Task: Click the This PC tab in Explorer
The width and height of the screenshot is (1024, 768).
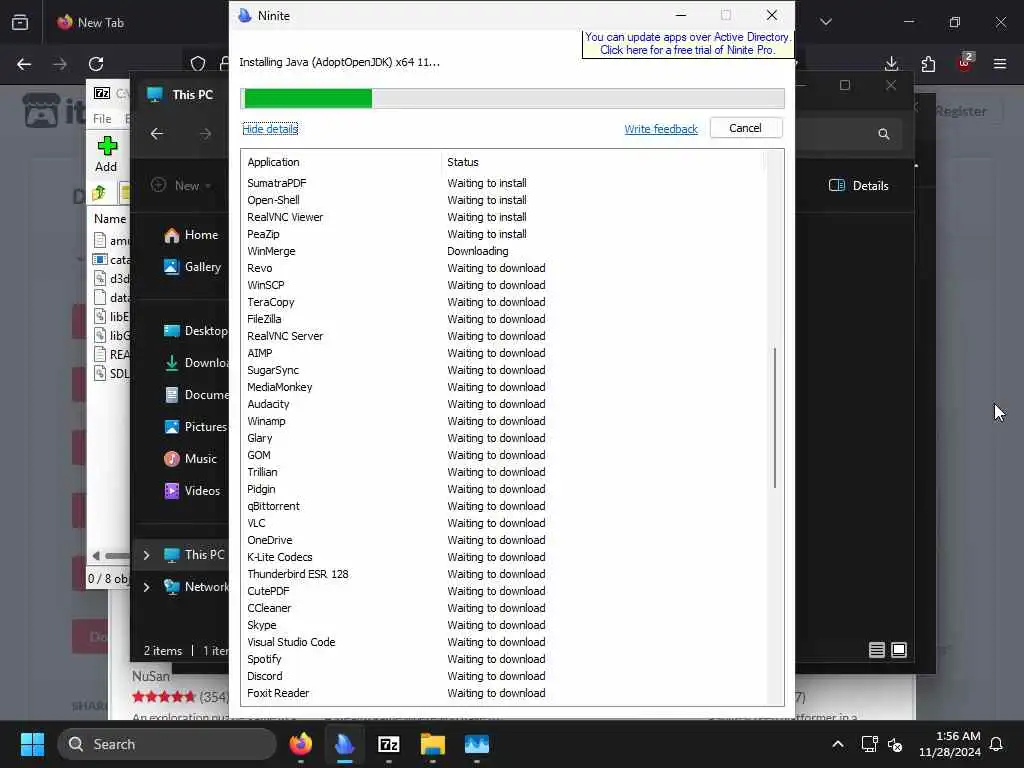Action: point(181,95)
